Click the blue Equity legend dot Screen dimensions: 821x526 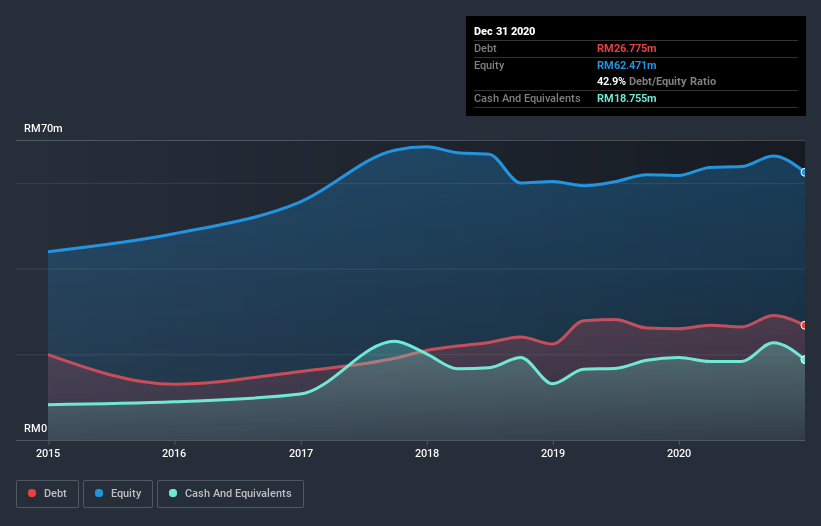[x=99, y=493]
